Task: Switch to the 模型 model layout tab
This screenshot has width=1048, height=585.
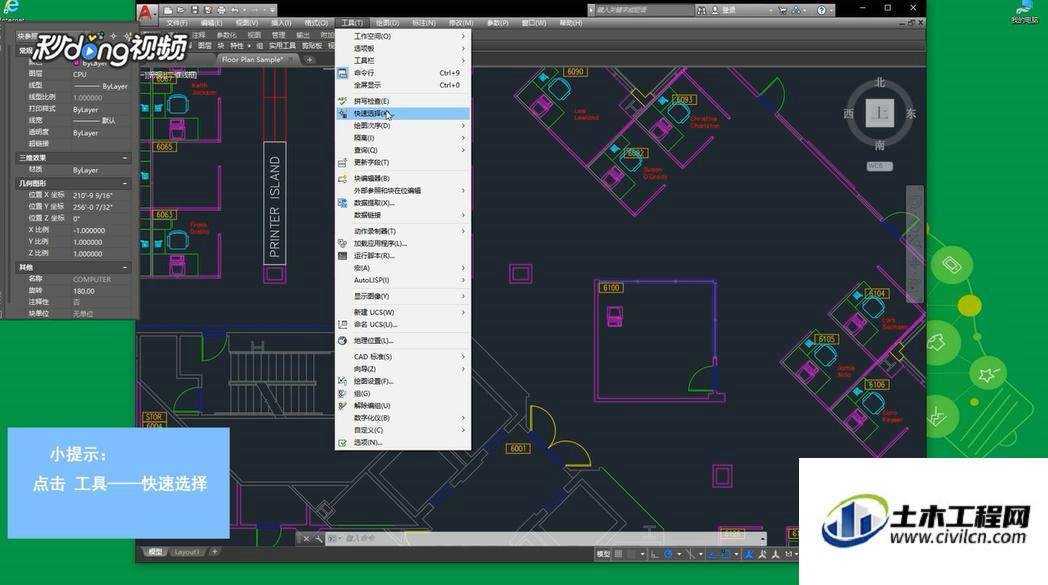Action: (x=155, y=552)
